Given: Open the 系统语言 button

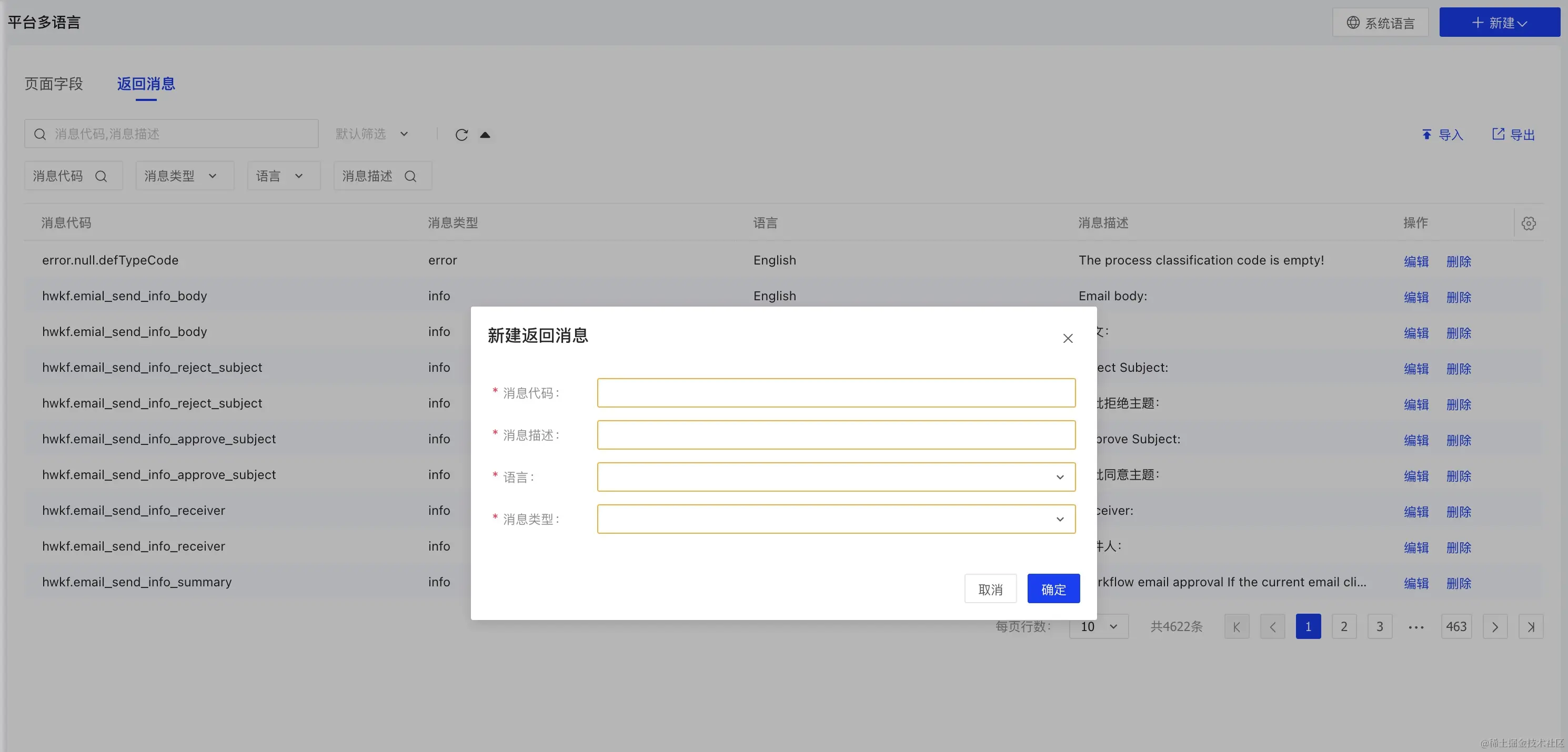Looking at the screenshot, I should coord(1380,23).
